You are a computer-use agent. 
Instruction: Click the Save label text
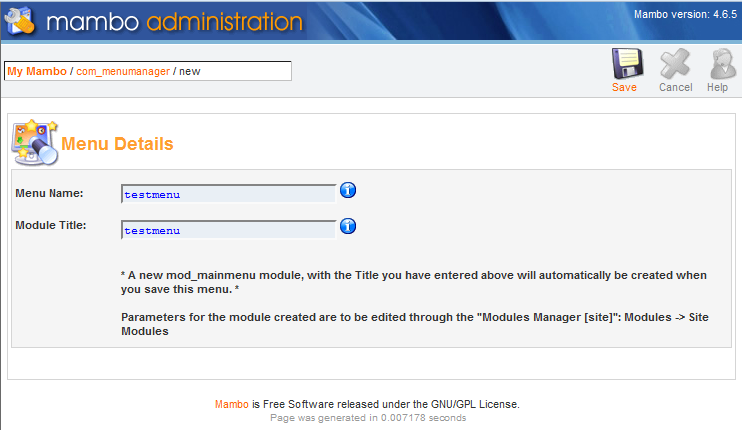point(624,88)
